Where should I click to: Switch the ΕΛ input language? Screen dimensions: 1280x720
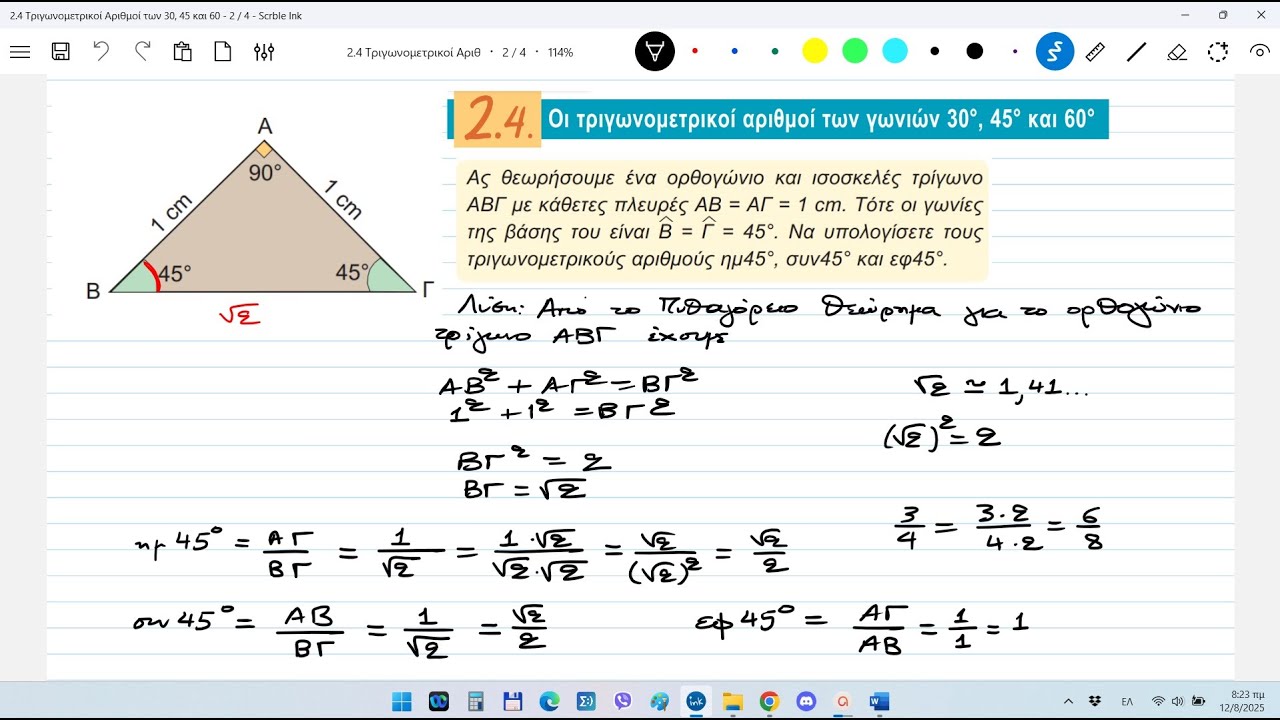click(1127, 701)
